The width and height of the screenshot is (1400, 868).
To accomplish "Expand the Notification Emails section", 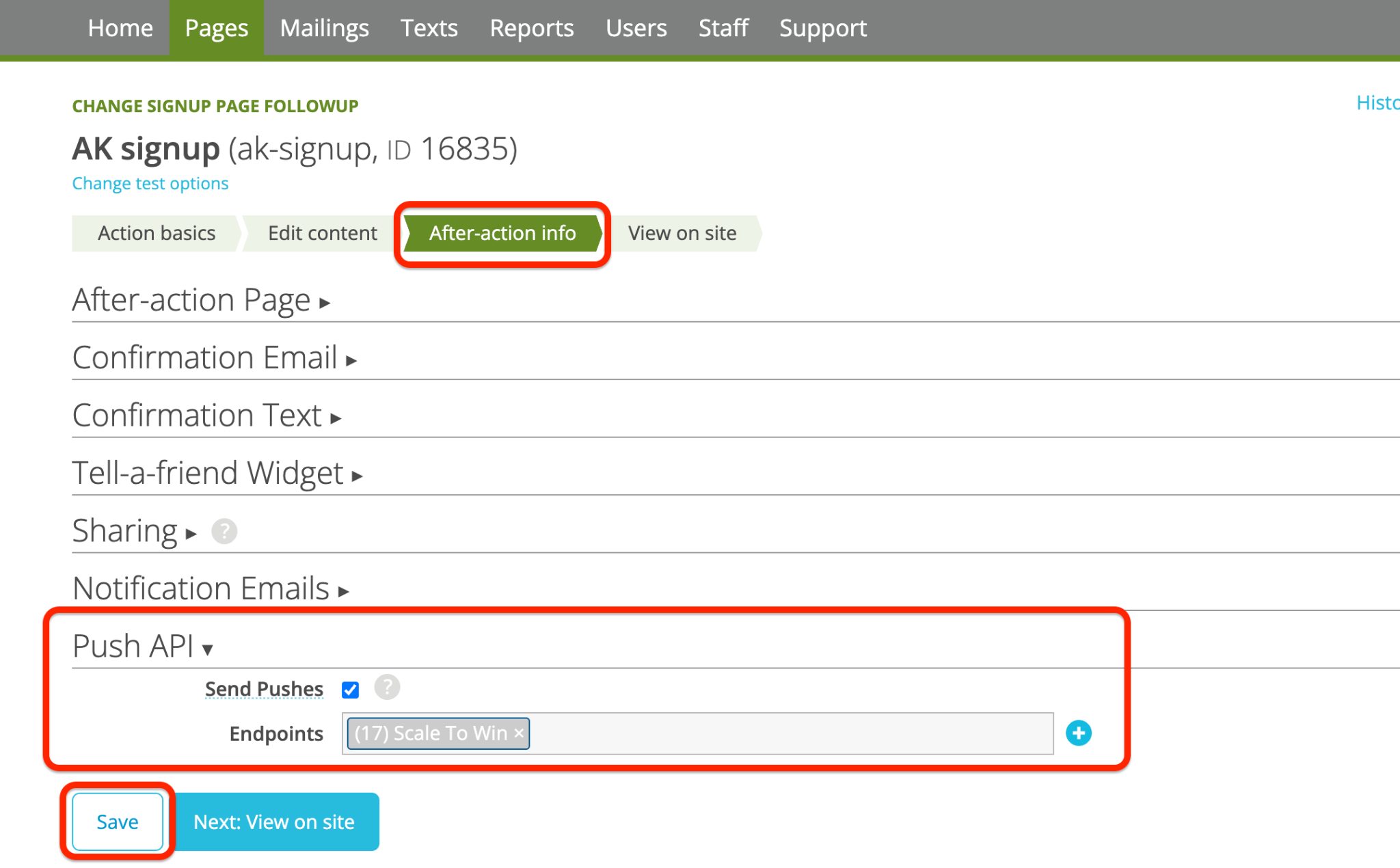I will [211, 588].
